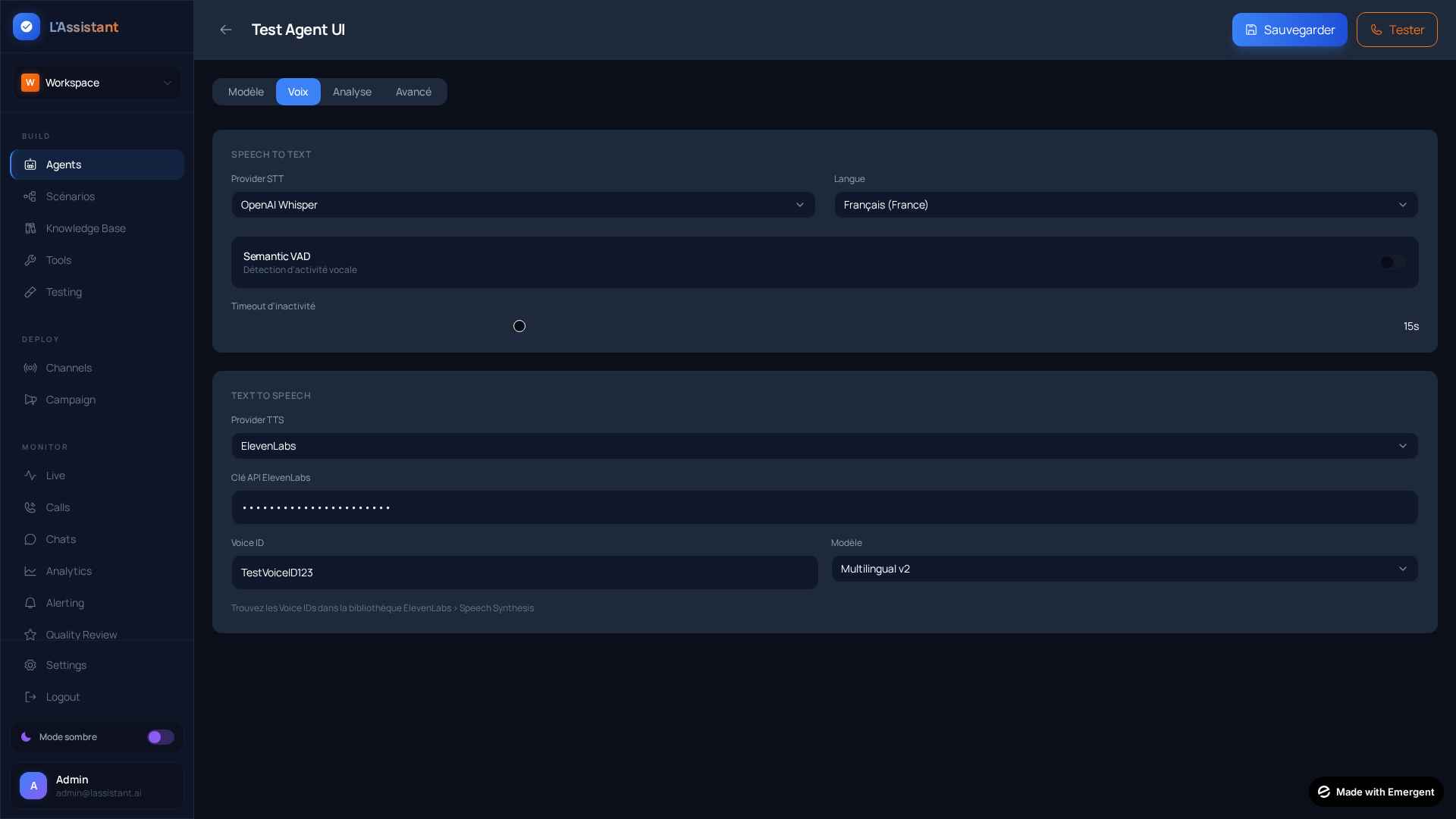Toggle the Semantic VAD switch
The height and width of the screenshot is (819, 1456).
[x=1392, y=262]
